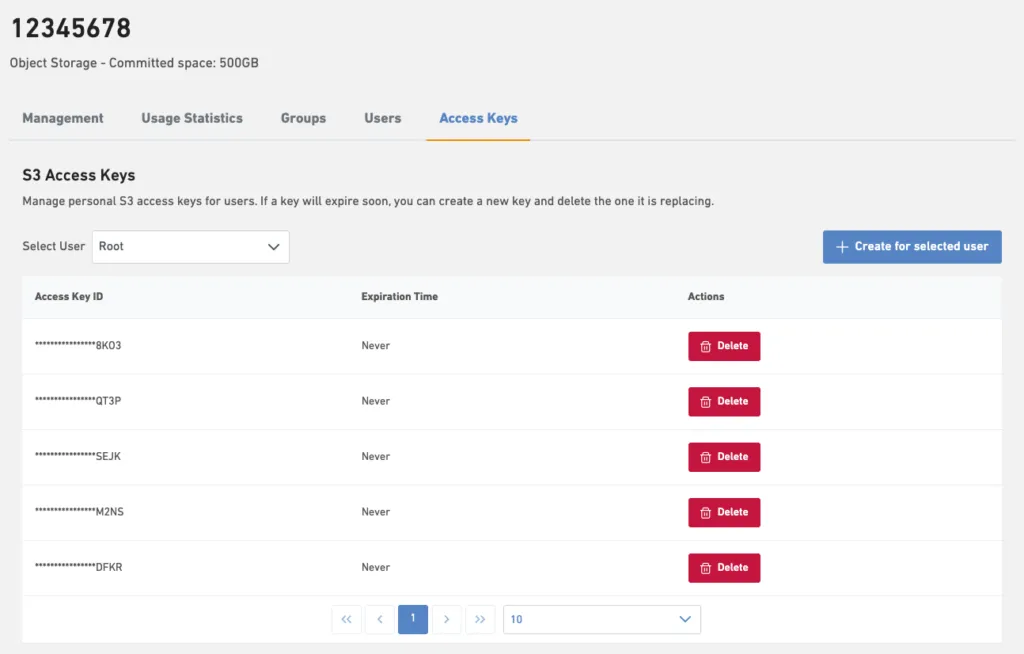Screen dimensions: 1024x654
Task: Jump to last page of keys
Action: (x=480, y=619)
